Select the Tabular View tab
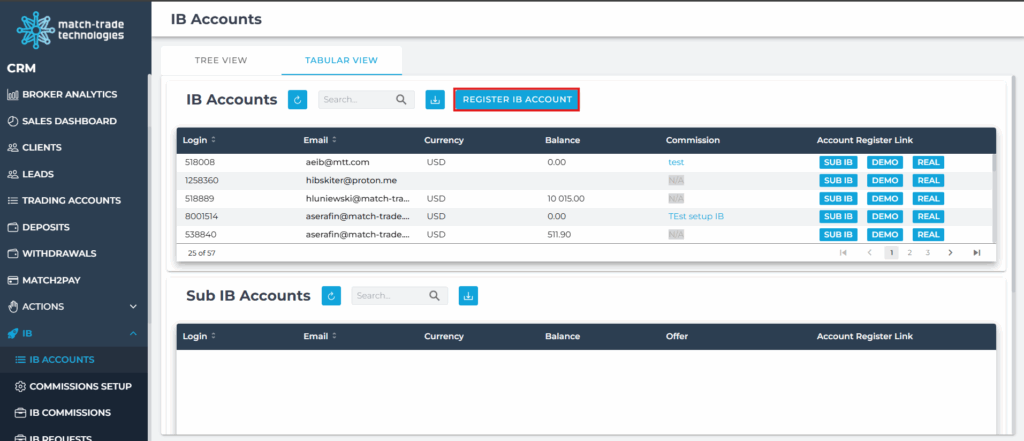1024x441 pixels. pyautogui.click(x=341, y=60)
